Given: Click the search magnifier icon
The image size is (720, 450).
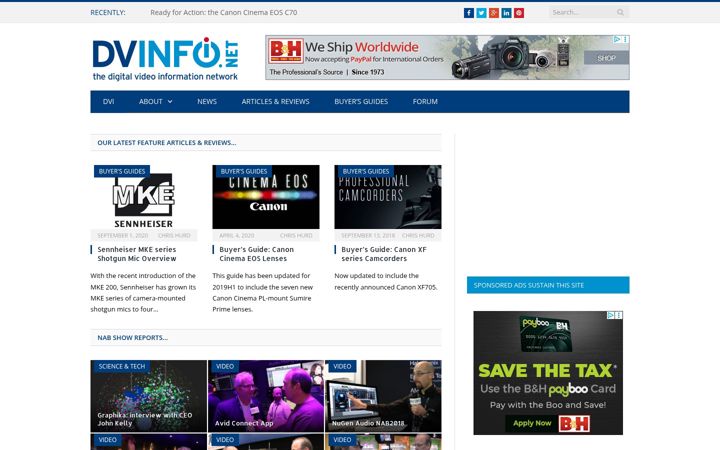Looking at the screenshot, I should [x=620, y=12].
